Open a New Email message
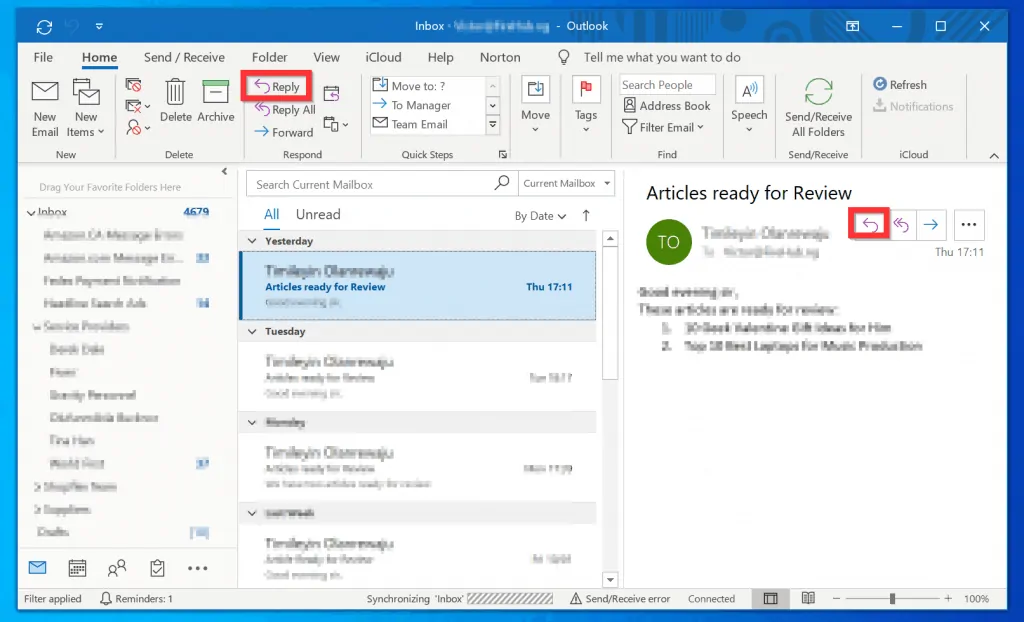 (x=44, y=105)
